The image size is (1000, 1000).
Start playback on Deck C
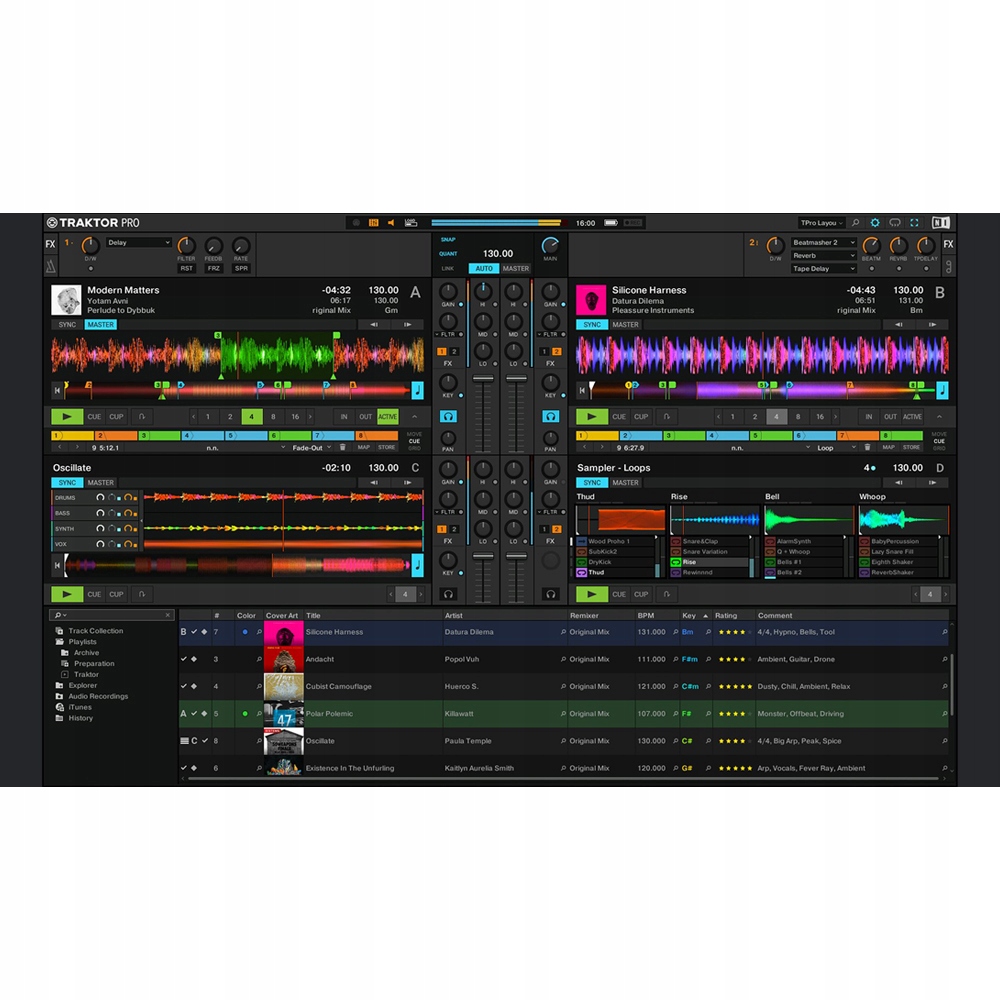[x=67, y=594]
